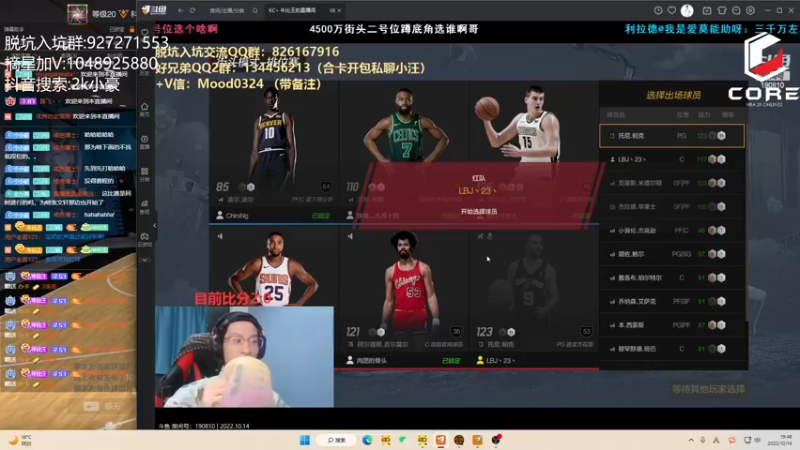Choose 克里斯.米德尔顿 SF/PF in the list
Screen dimensions: 800x450
click(x=672, y=183)
